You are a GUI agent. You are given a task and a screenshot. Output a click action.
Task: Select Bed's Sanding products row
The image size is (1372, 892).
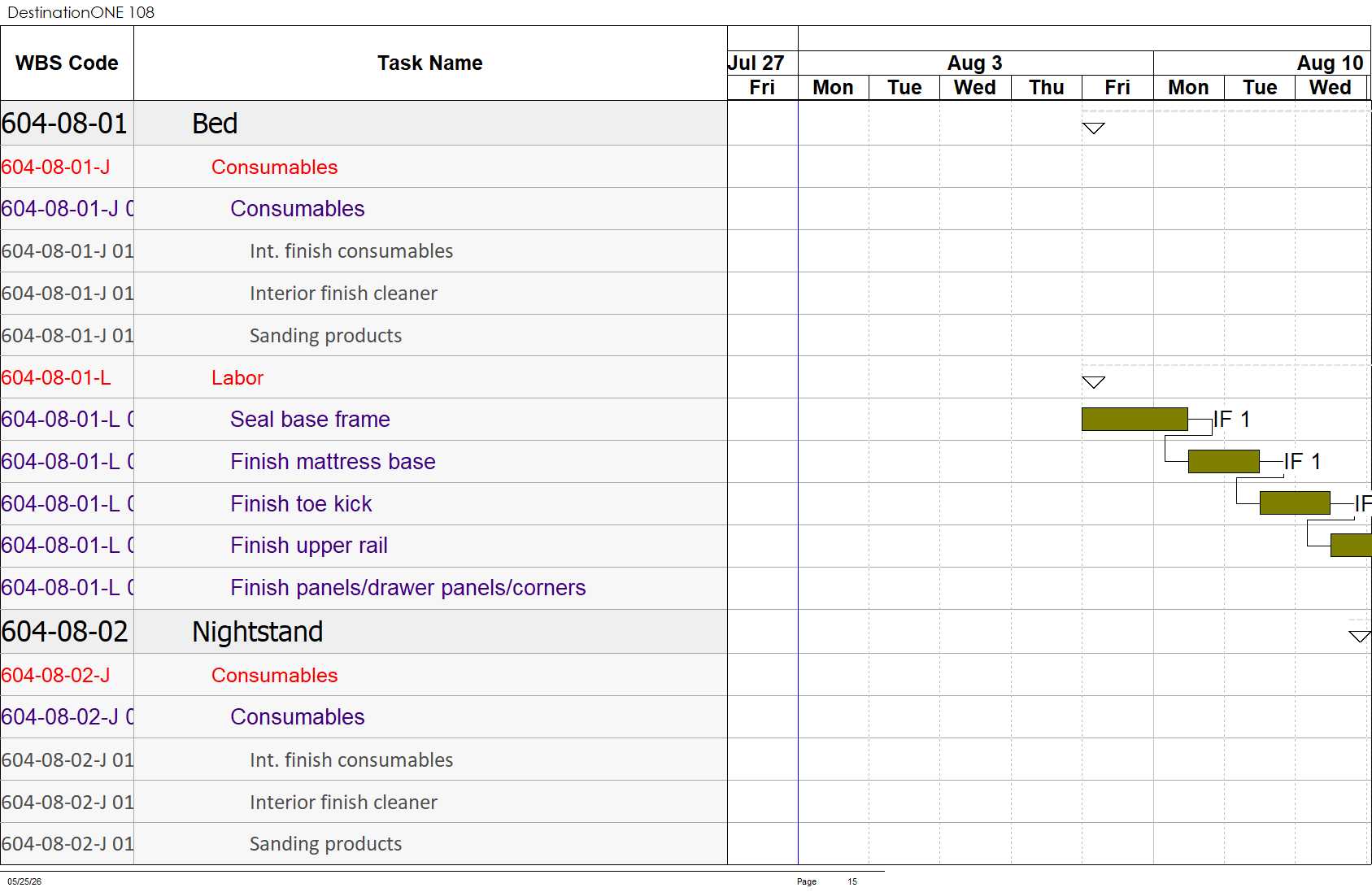click(x=364, y=335)
